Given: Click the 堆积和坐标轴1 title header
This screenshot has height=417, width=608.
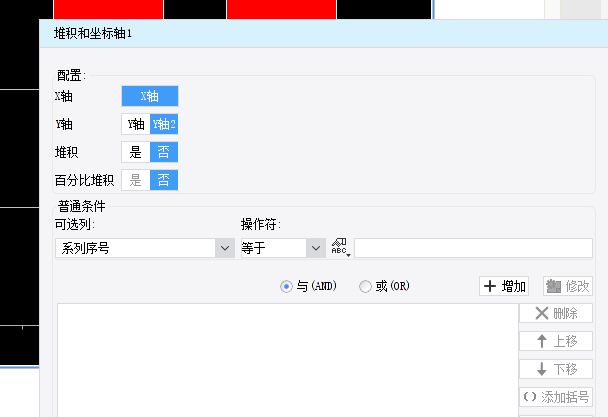Looking at the screenshot, I should click(x=93, y=34).
